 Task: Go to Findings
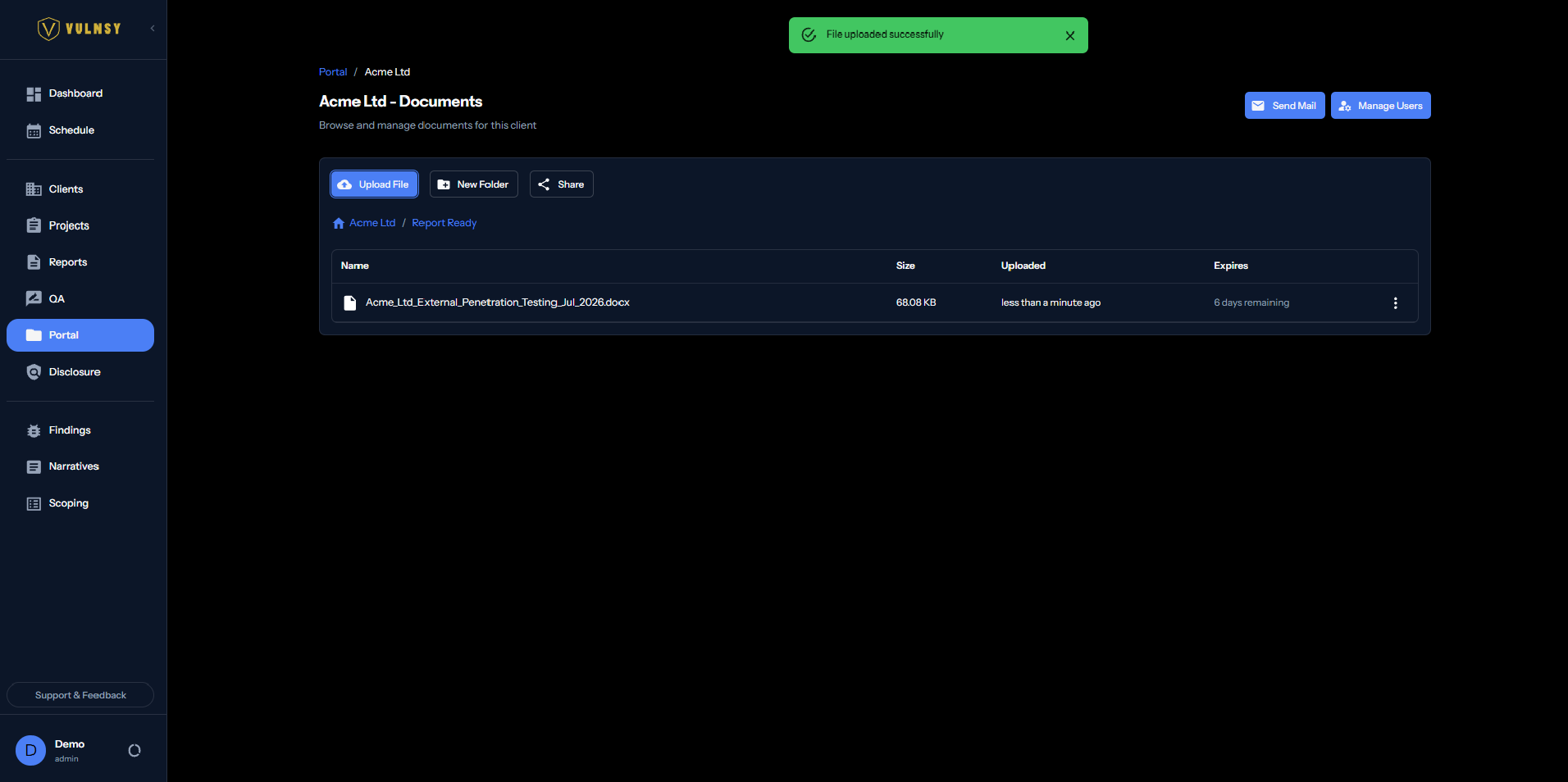click(80, 430)
